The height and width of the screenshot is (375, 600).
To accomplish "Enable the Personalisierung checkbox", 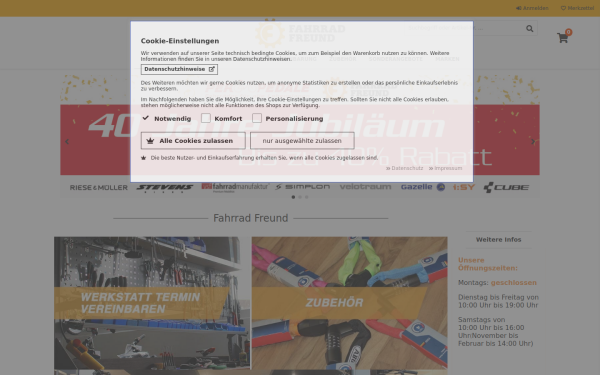I will [257, 118].
